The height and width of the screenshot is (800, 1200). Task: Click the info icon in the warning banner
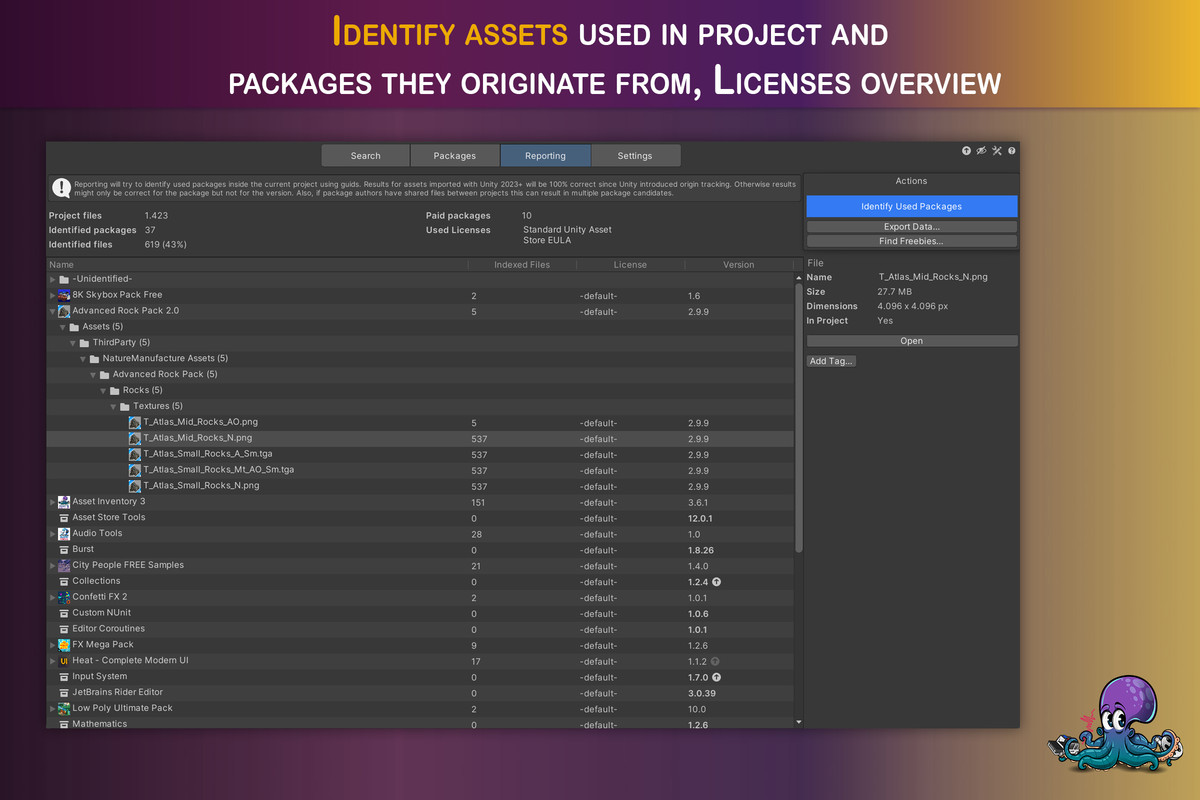[60, 186]
